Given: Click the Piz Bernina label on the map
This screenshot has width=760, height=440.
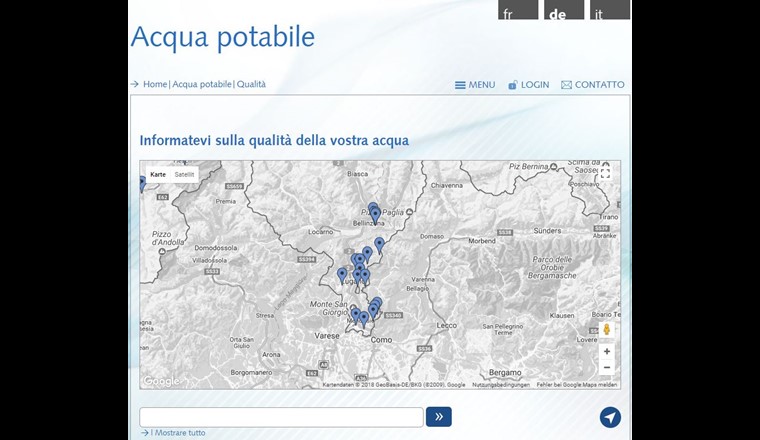Looking at the screenshot, I should (x=528, y=166).
